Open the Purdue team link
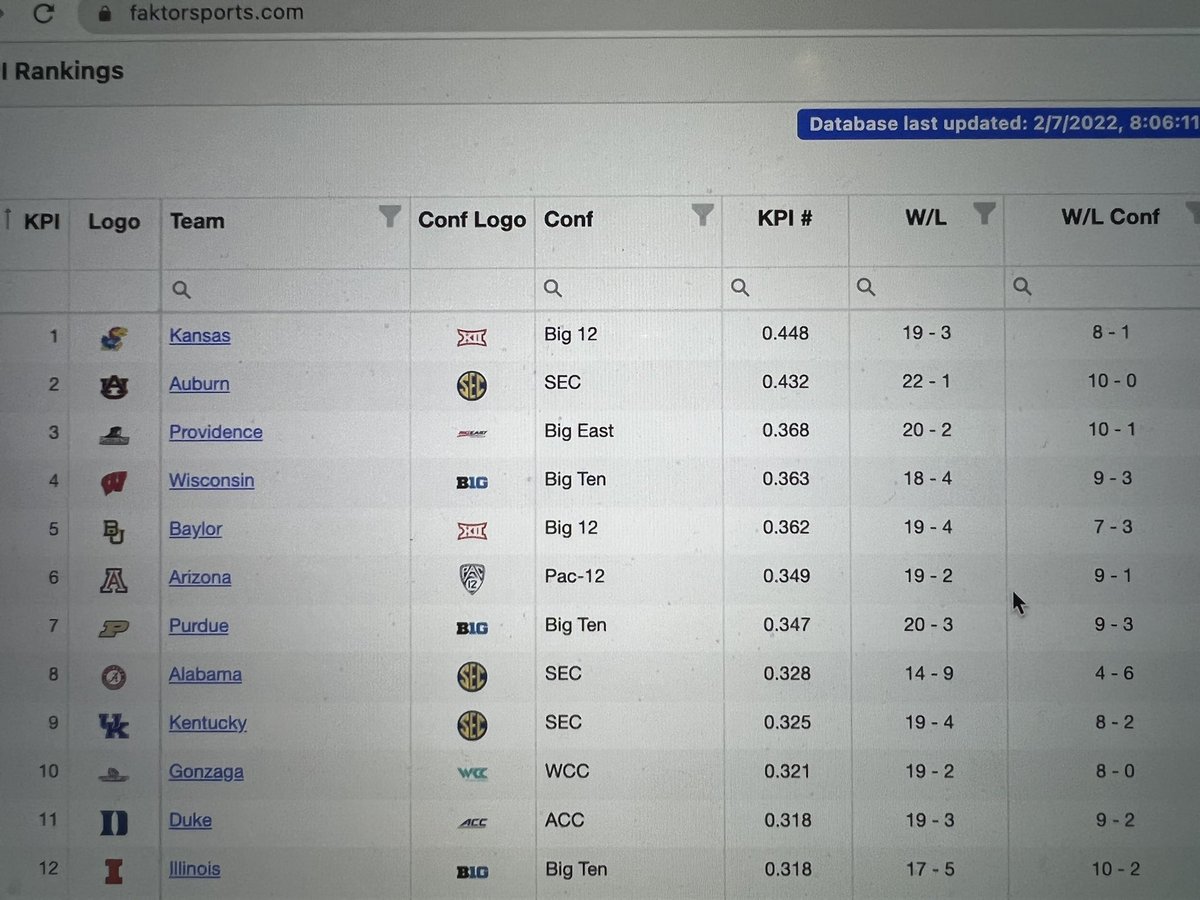1200x900 pixels. tap(199, 626)
